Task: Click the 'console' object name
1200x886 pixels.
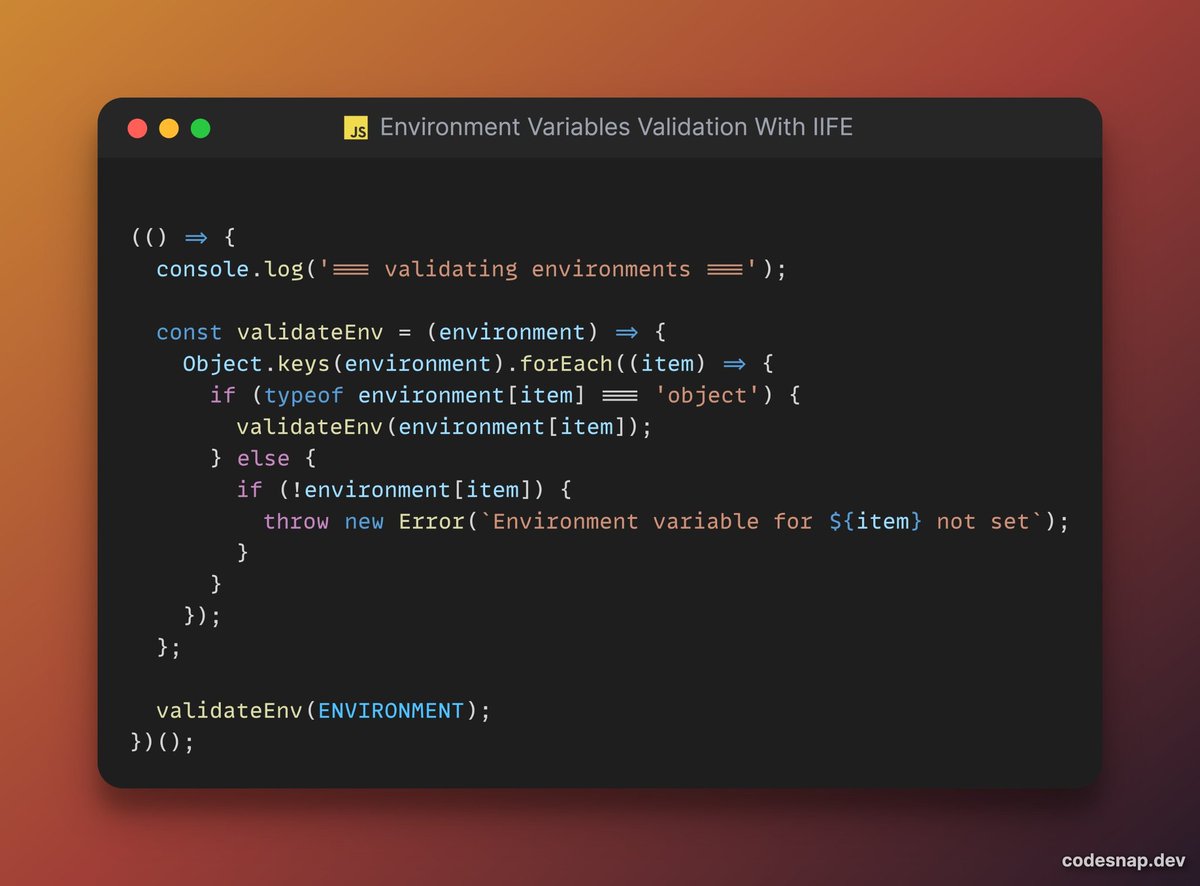Action: pyautogui.click(x=203, y=269)
